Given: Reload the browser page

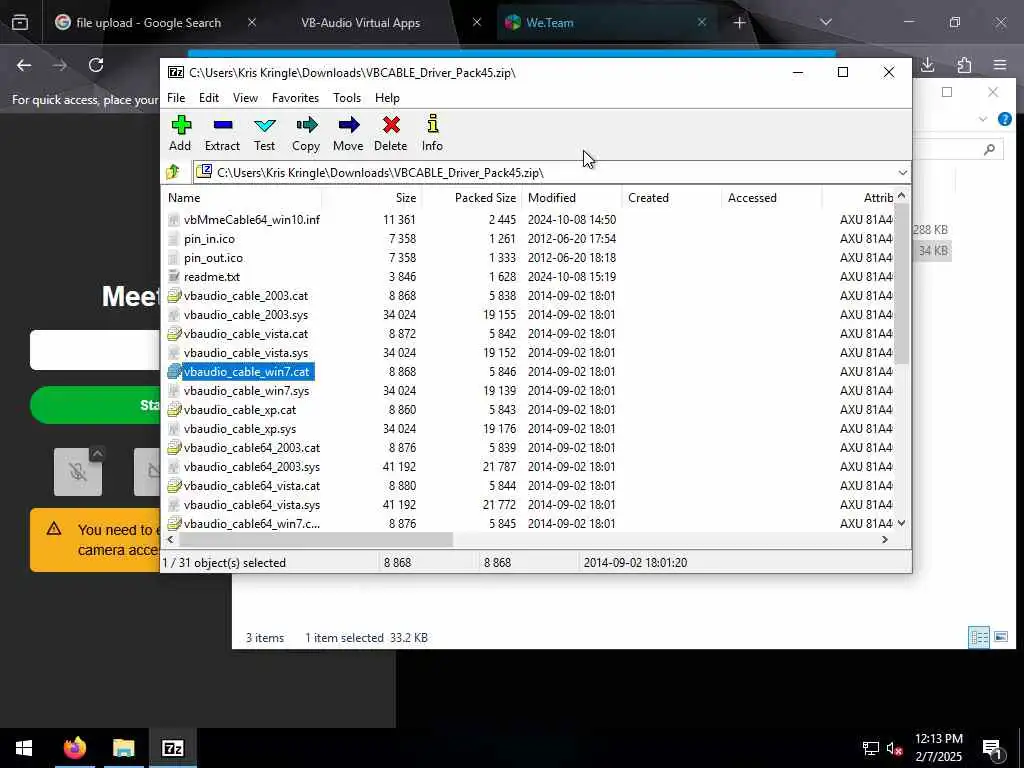Looking at the screenshot, I should 96,65.
